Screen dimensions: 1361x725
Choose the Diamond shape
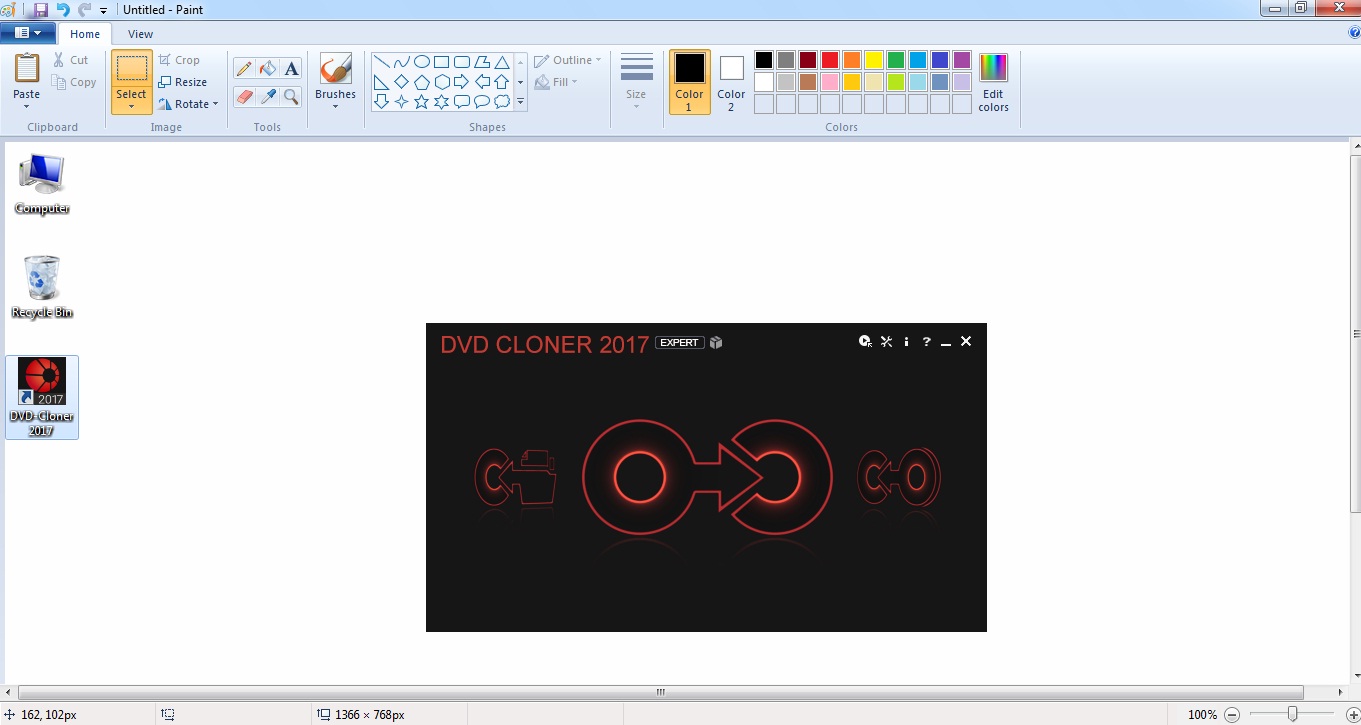(402, 82)
